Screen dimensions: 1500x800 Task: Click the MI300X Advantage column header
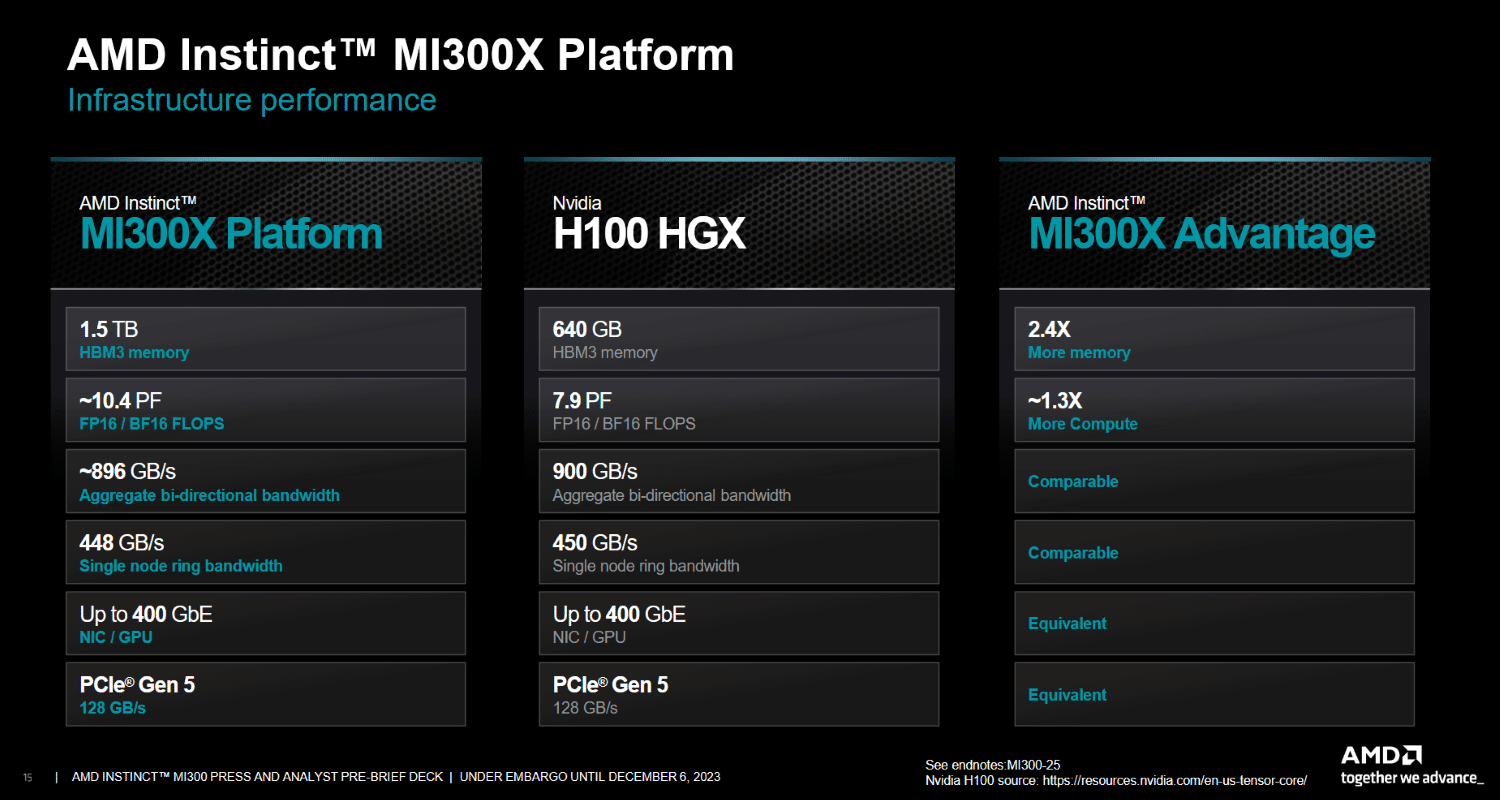pos(1202,234)
